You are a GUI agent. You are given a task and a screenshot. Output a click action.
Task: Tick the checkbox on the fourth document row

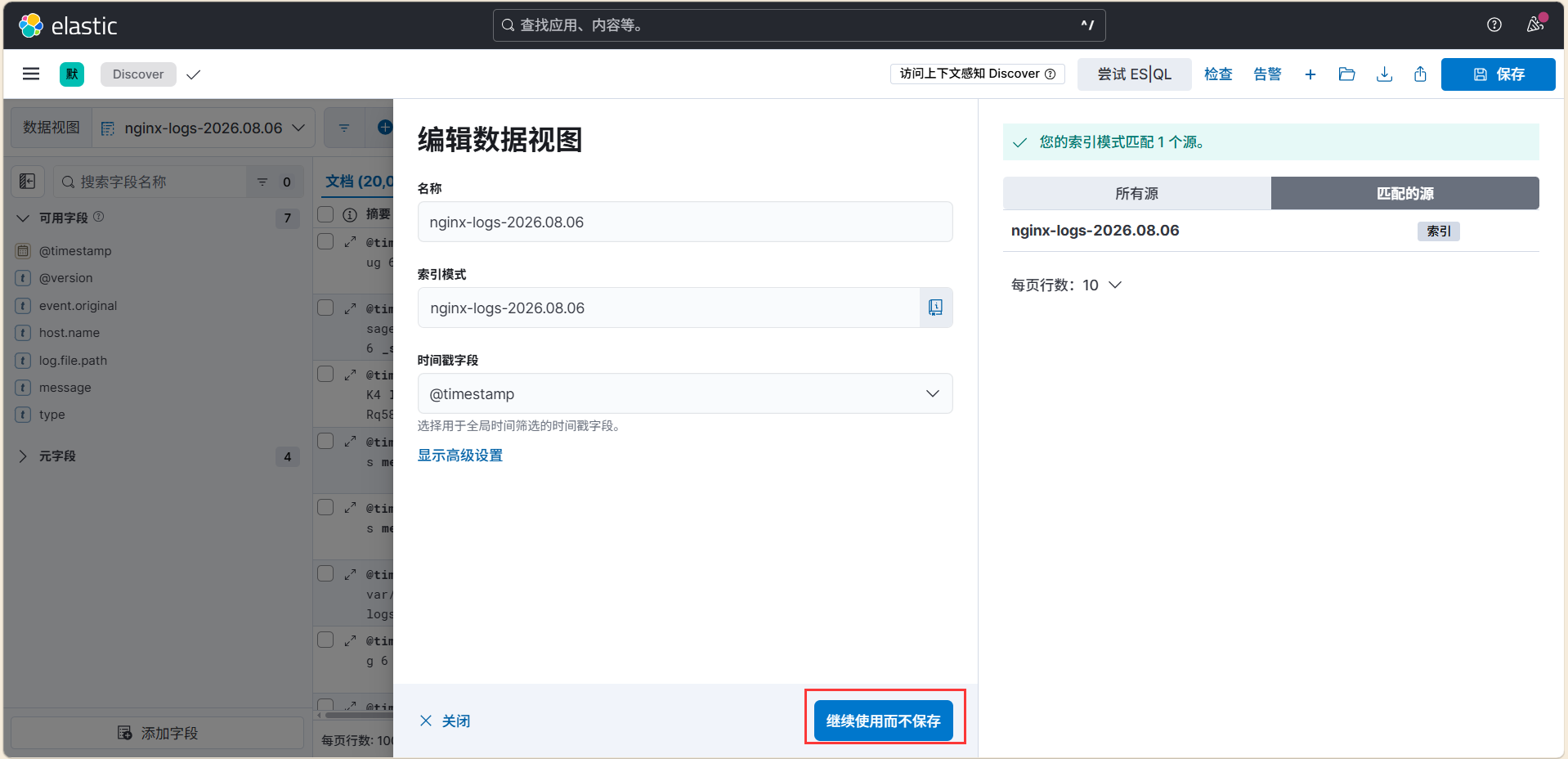325,441
